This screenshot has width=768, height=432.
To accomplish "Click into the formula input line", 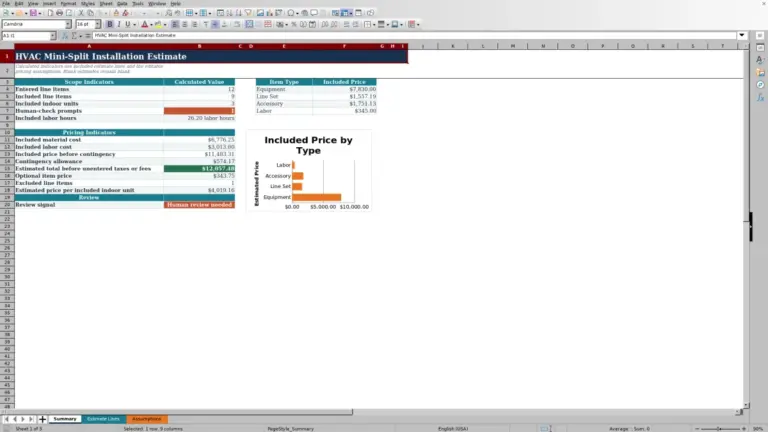I will 414,35.
